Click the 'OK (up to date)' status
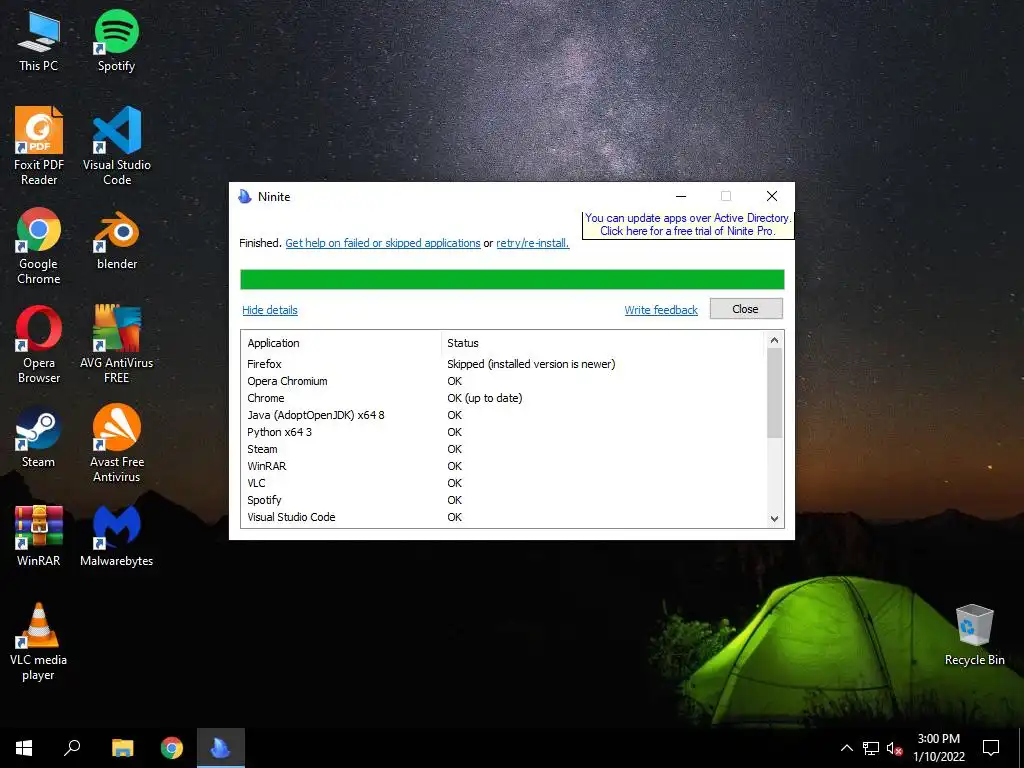This screenshot has width=1024, height=768. 485,398
